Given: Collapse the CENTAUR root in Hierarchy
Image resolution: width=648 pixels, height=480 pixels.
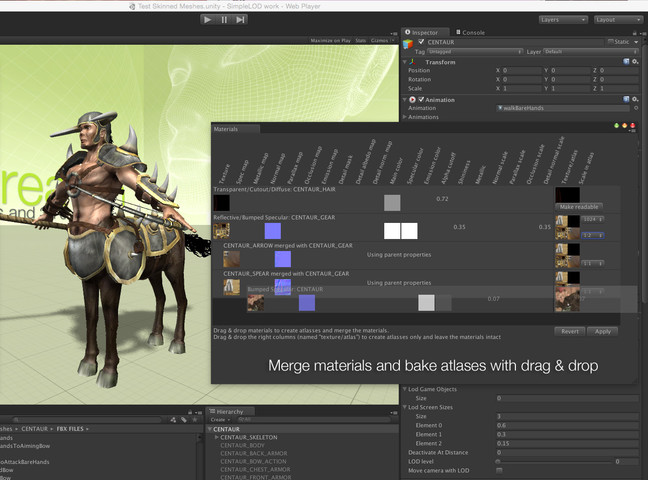Looking at the screenshot, I should [x=210, y=429].
